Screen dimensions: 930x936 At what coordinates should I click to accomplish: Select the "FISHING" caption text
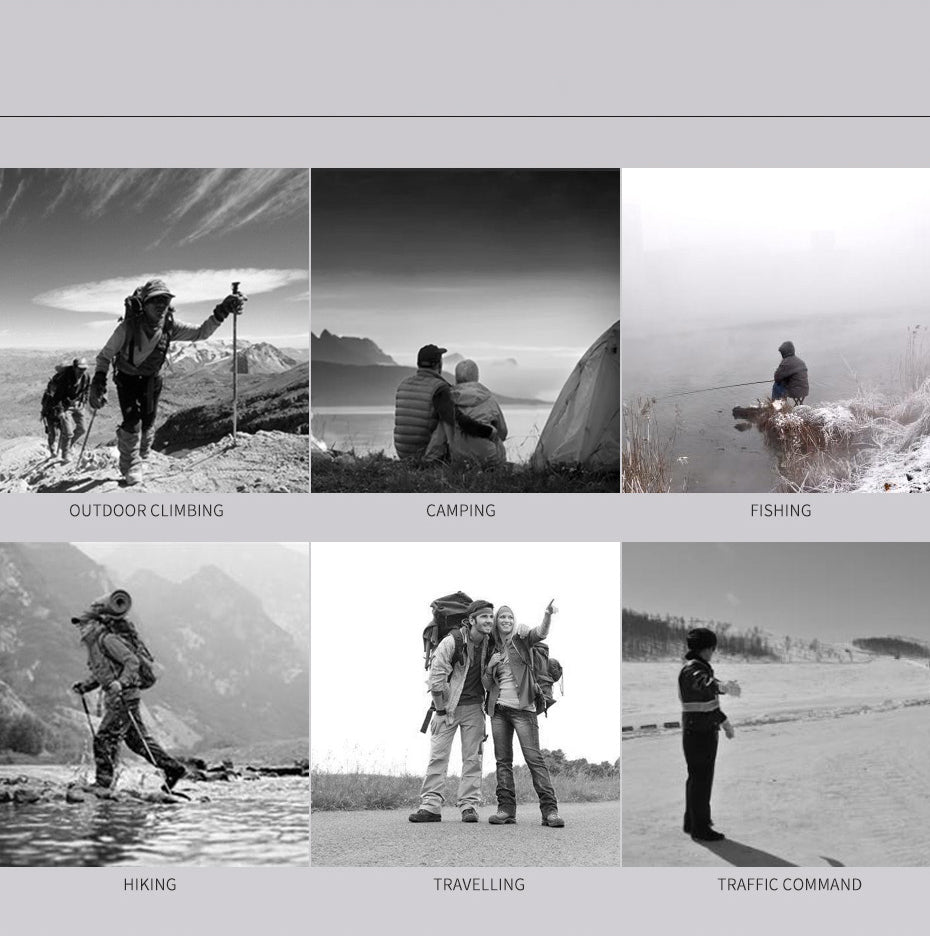781,510
